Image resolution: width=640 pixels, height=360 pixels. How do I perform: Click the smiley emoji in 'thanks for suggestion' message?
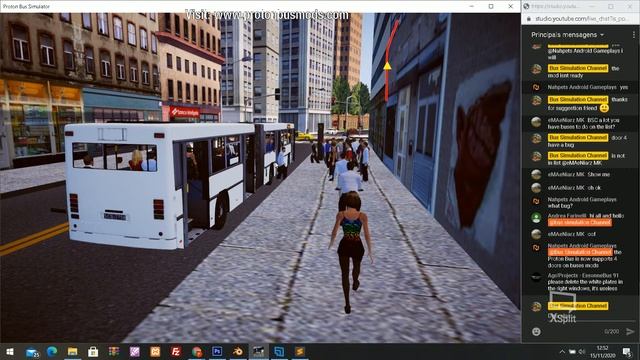[x=604, y=108]
